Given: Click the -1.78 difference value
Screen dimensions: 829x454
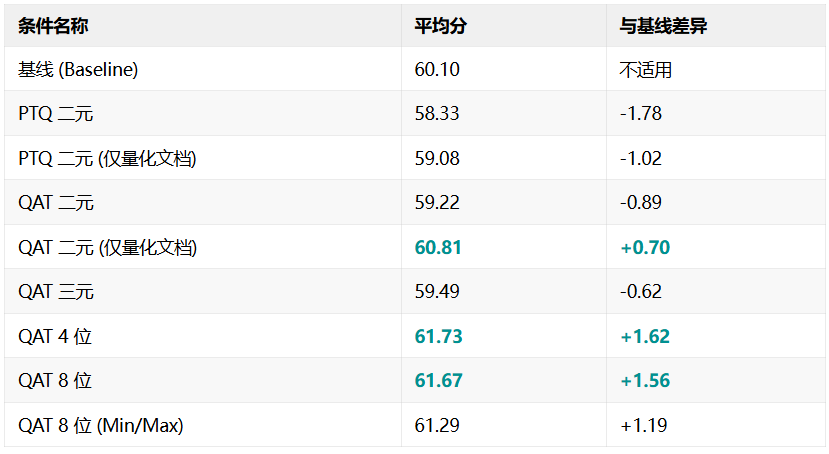Looking at the screenshot, I should (x=641, y=114).
